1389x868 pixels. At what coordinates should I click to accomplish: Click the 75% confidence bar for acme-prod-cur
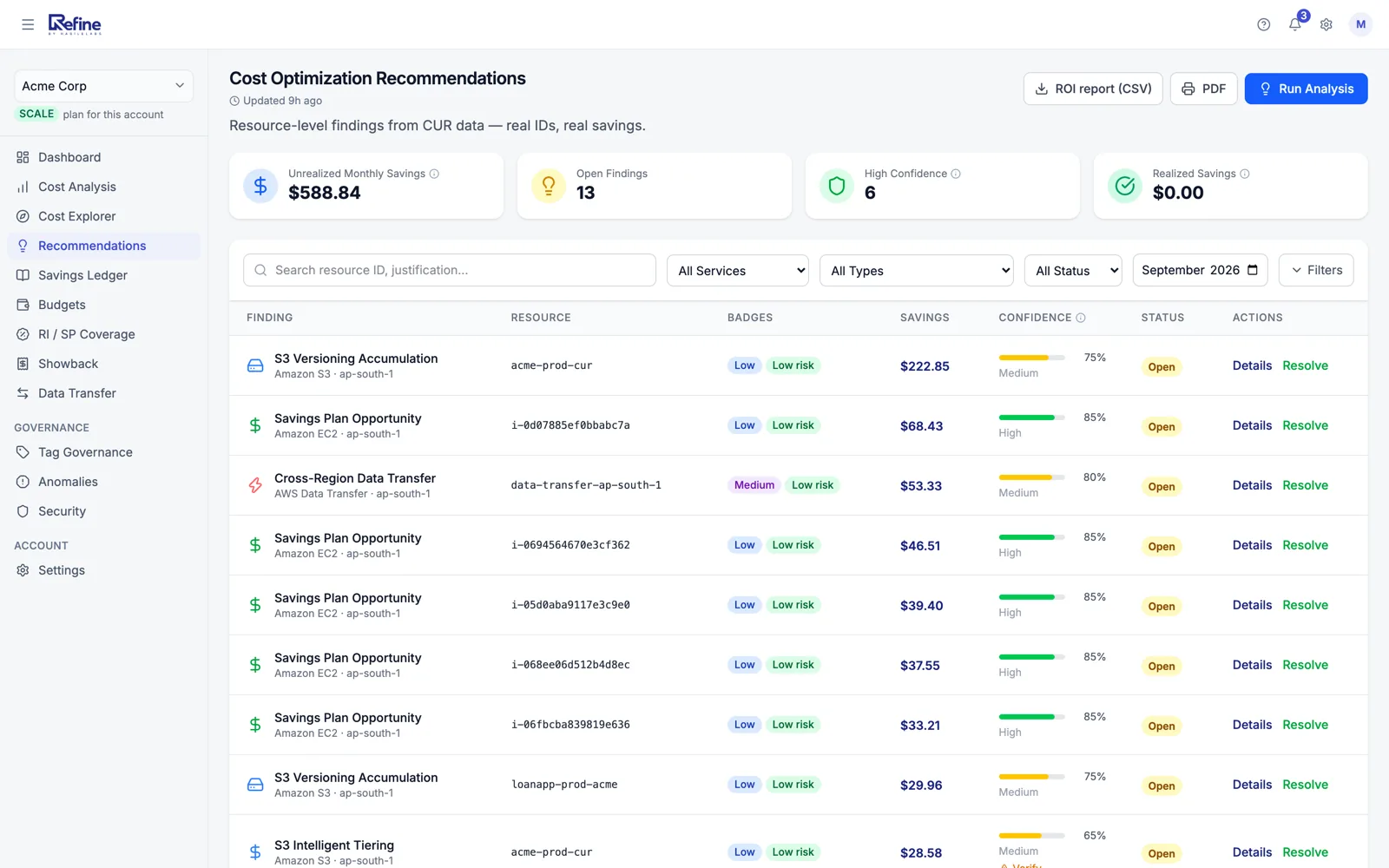coord(1031,358)
